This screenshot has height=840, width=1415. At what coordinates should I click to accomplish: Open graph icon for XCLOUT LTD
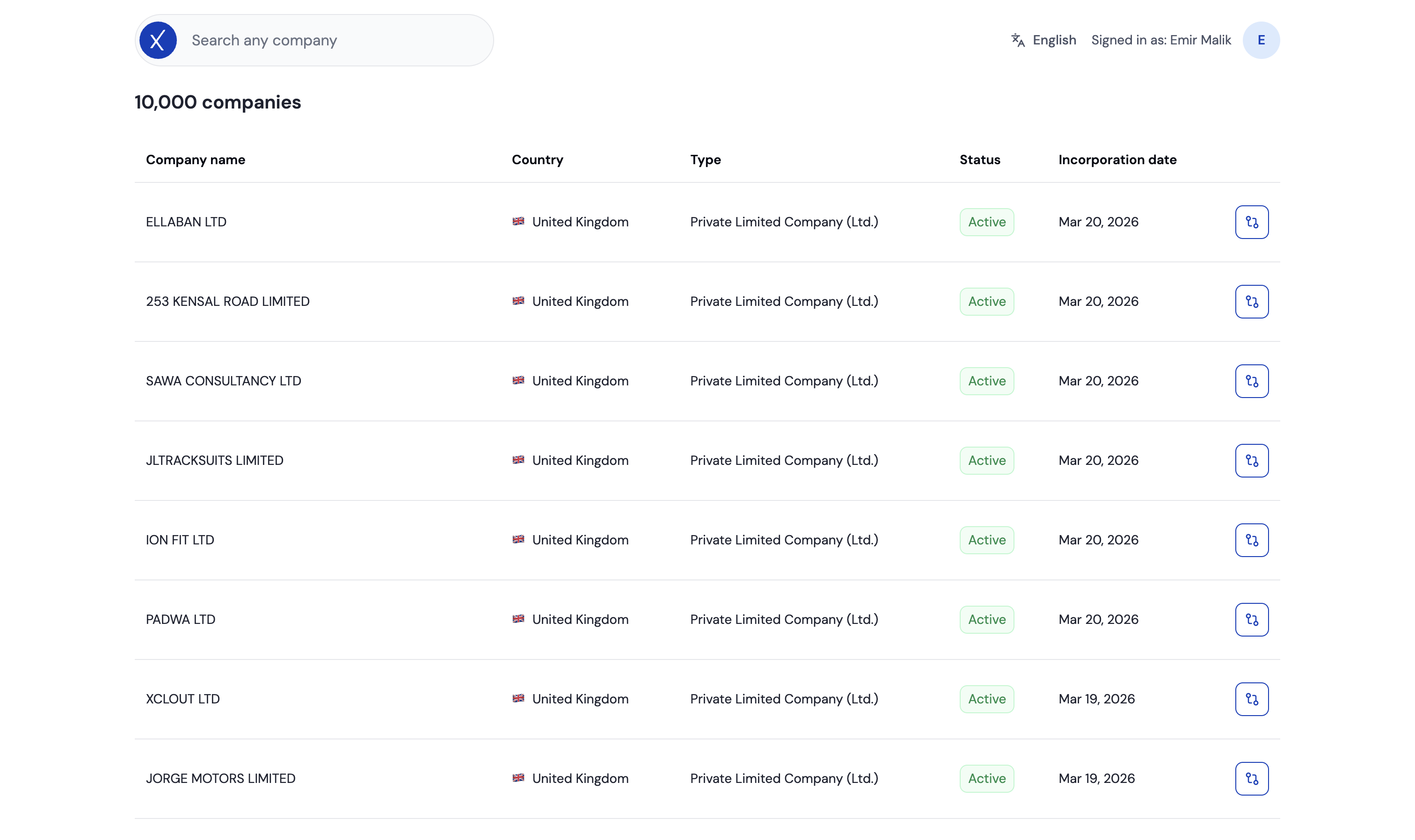click(x=1251, y=699)
